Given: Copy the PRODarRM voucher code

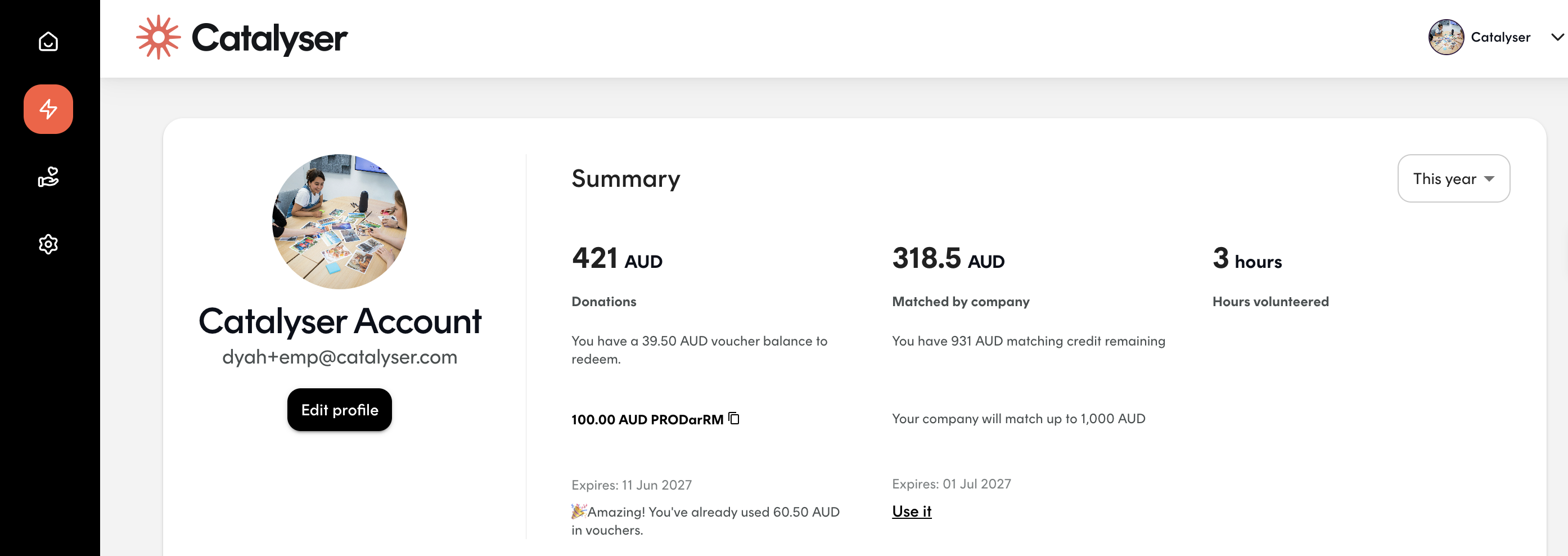Looking at the screenshot, I should point(734,418).
